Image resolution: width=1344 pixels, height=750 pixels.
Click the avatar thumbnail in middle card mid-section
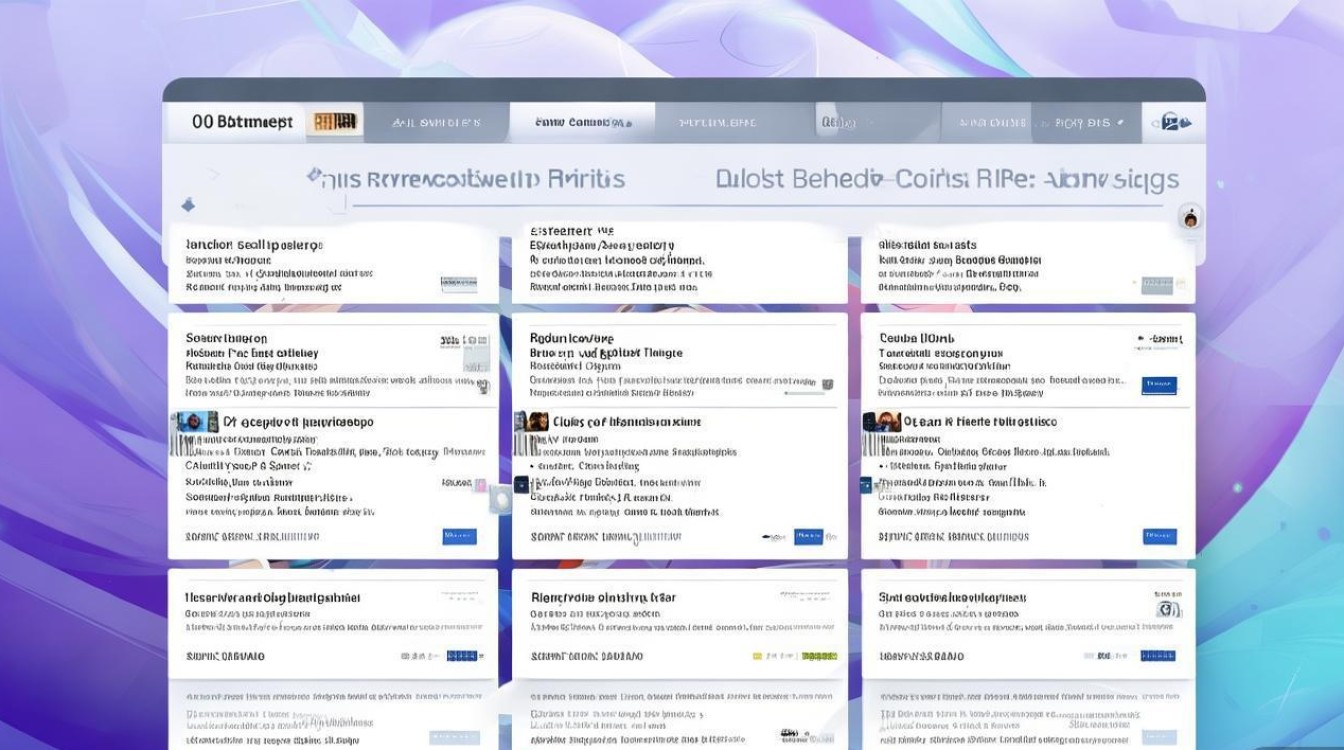point(536,422)
